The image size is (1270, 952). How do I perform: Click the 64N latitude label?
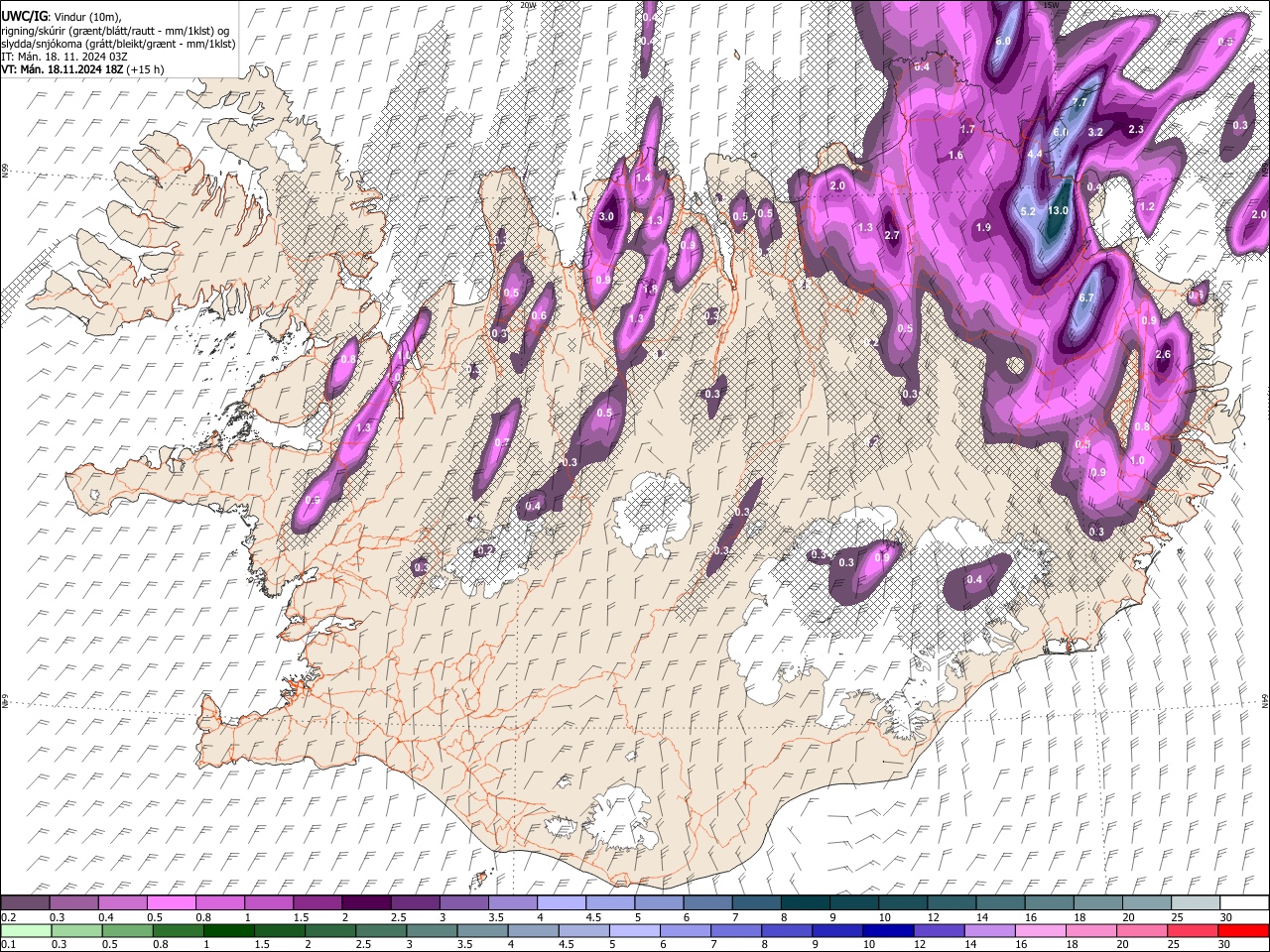pyautogui.click(x=1265, y=699)
